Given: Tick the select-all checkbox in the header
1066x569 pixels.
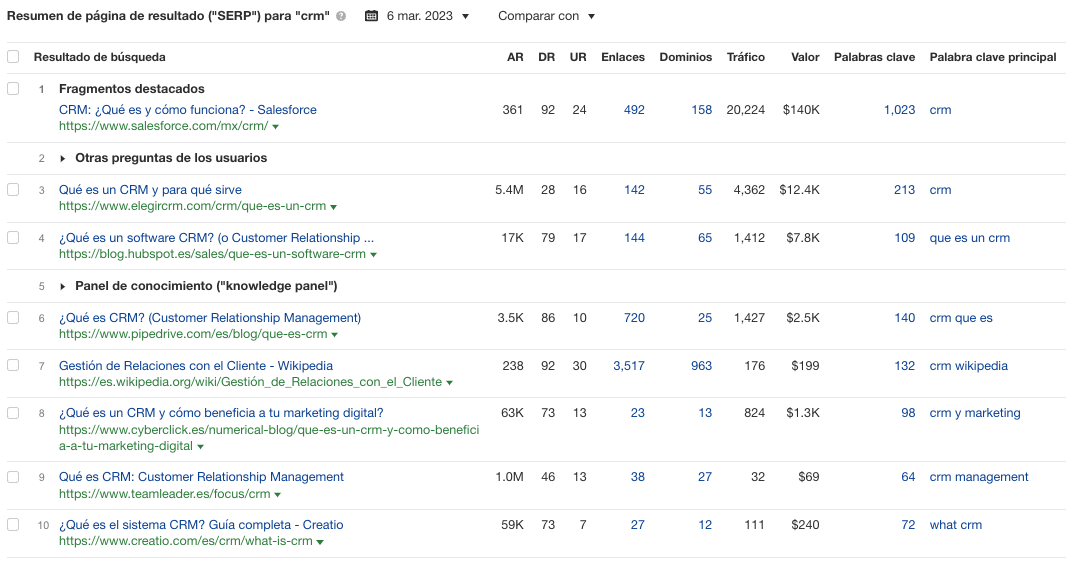Looking at the screenshot, I should point(13,57).
